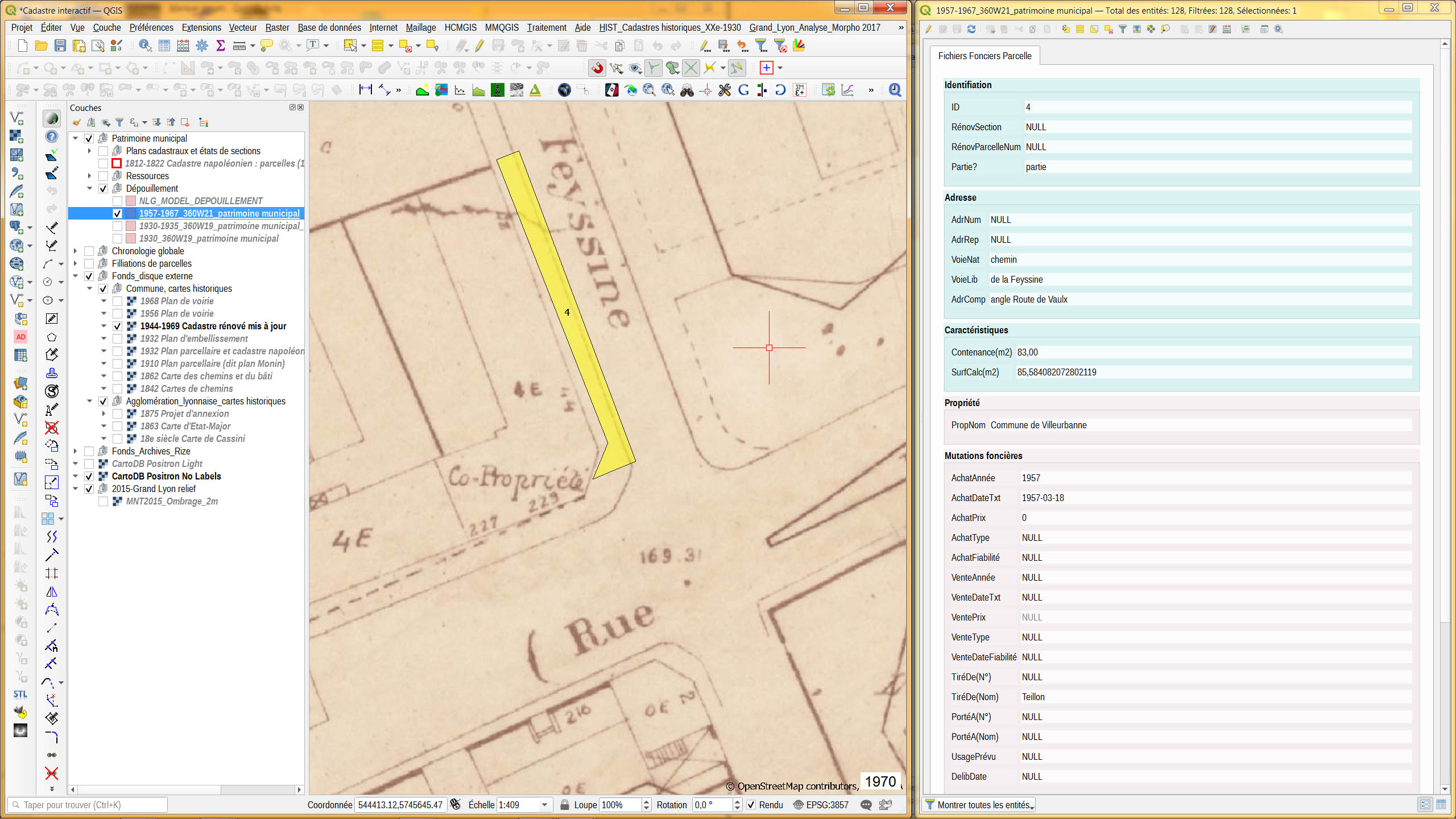Screen dimensions: 1456x819
Task: Open the Vecteur menu
Action: point(242,27)
